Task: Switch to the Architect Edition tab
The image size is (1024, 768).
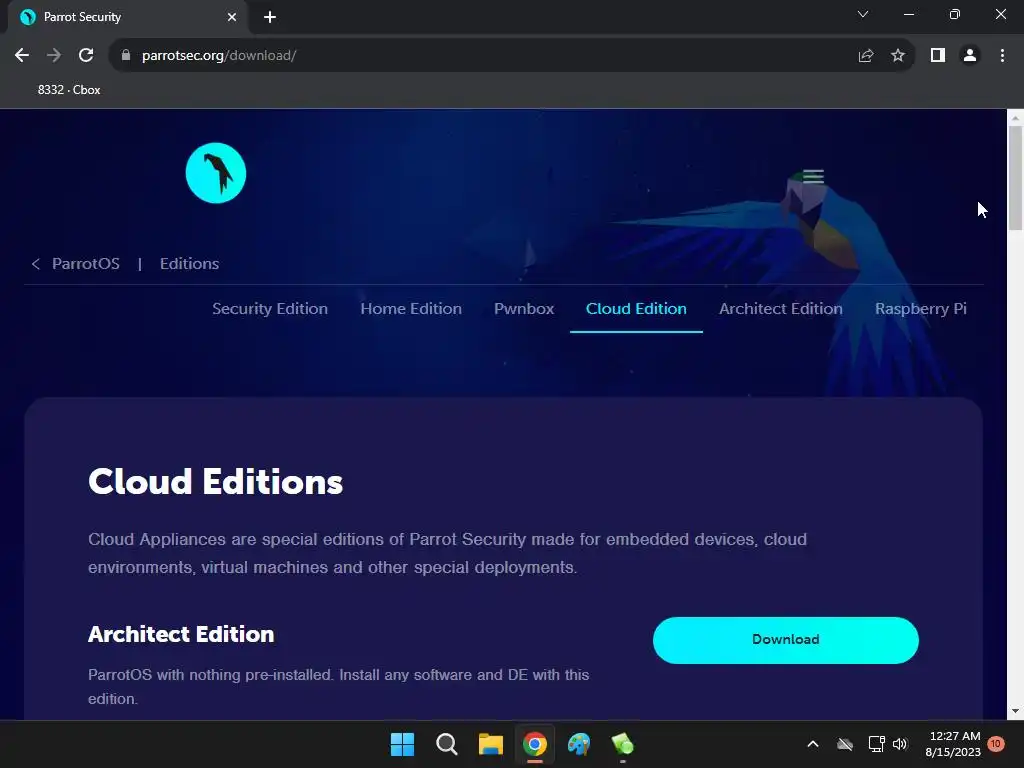Action: click(x=780, y=309)
